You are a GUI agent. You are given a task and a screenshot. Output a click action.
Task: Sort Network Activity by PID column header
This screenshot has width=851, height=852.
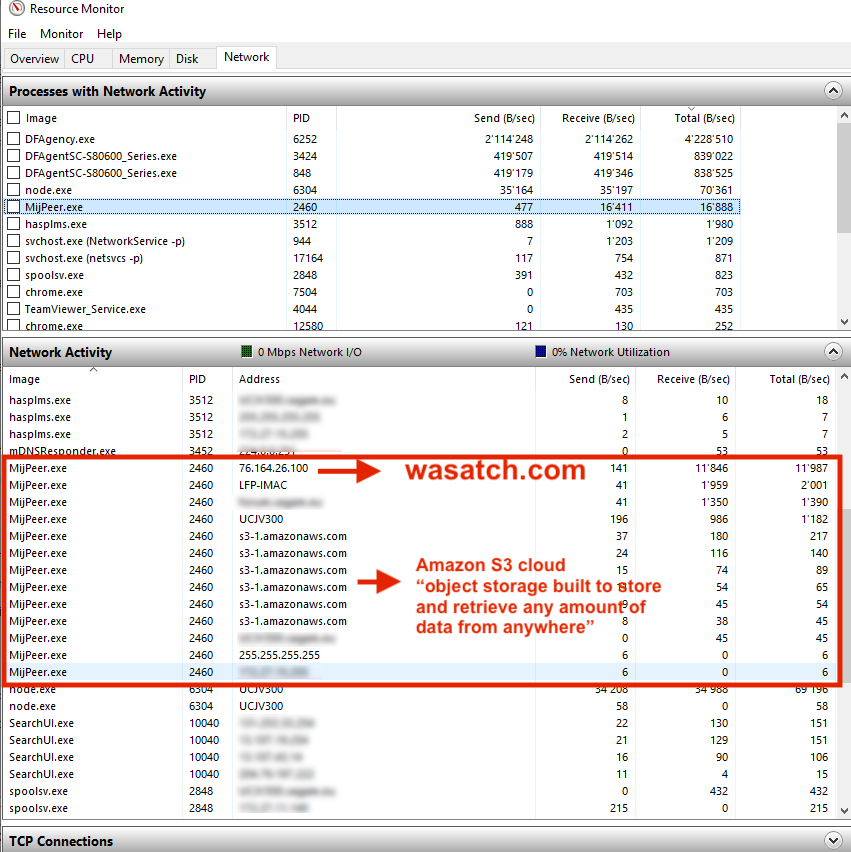(207, 379)
